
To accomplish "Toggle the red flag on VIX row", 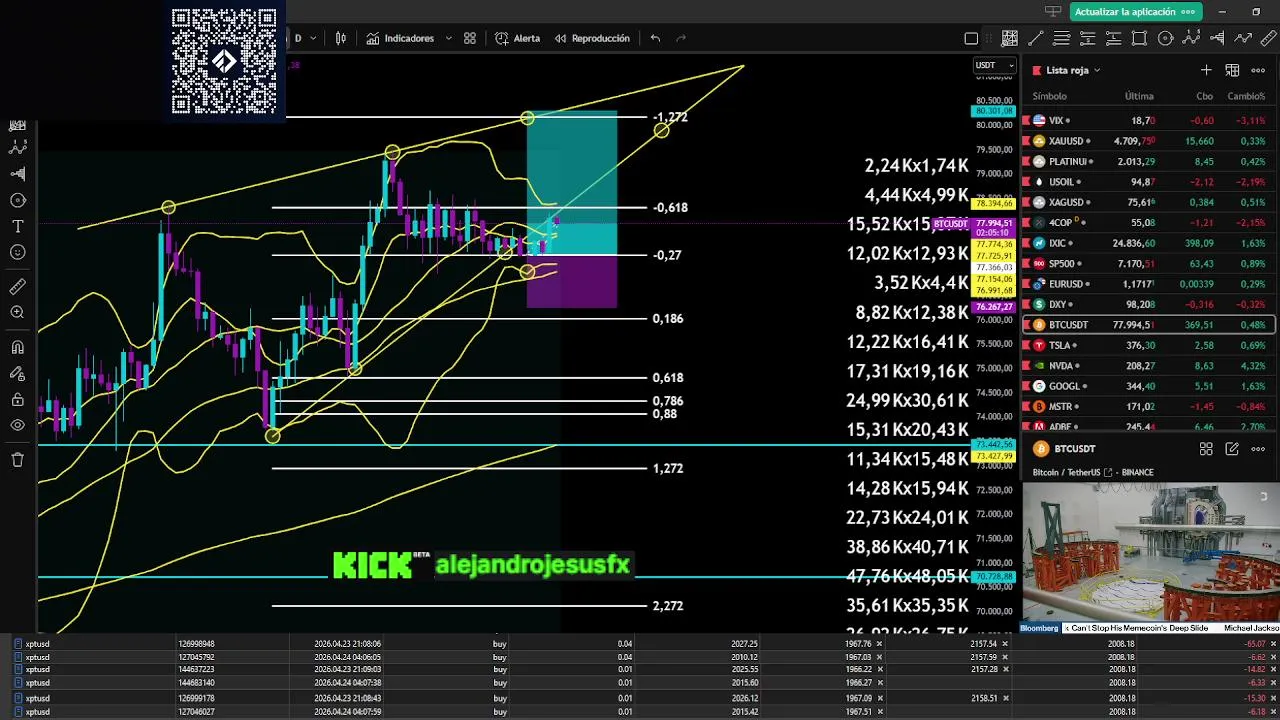I will pos(1026,121).
